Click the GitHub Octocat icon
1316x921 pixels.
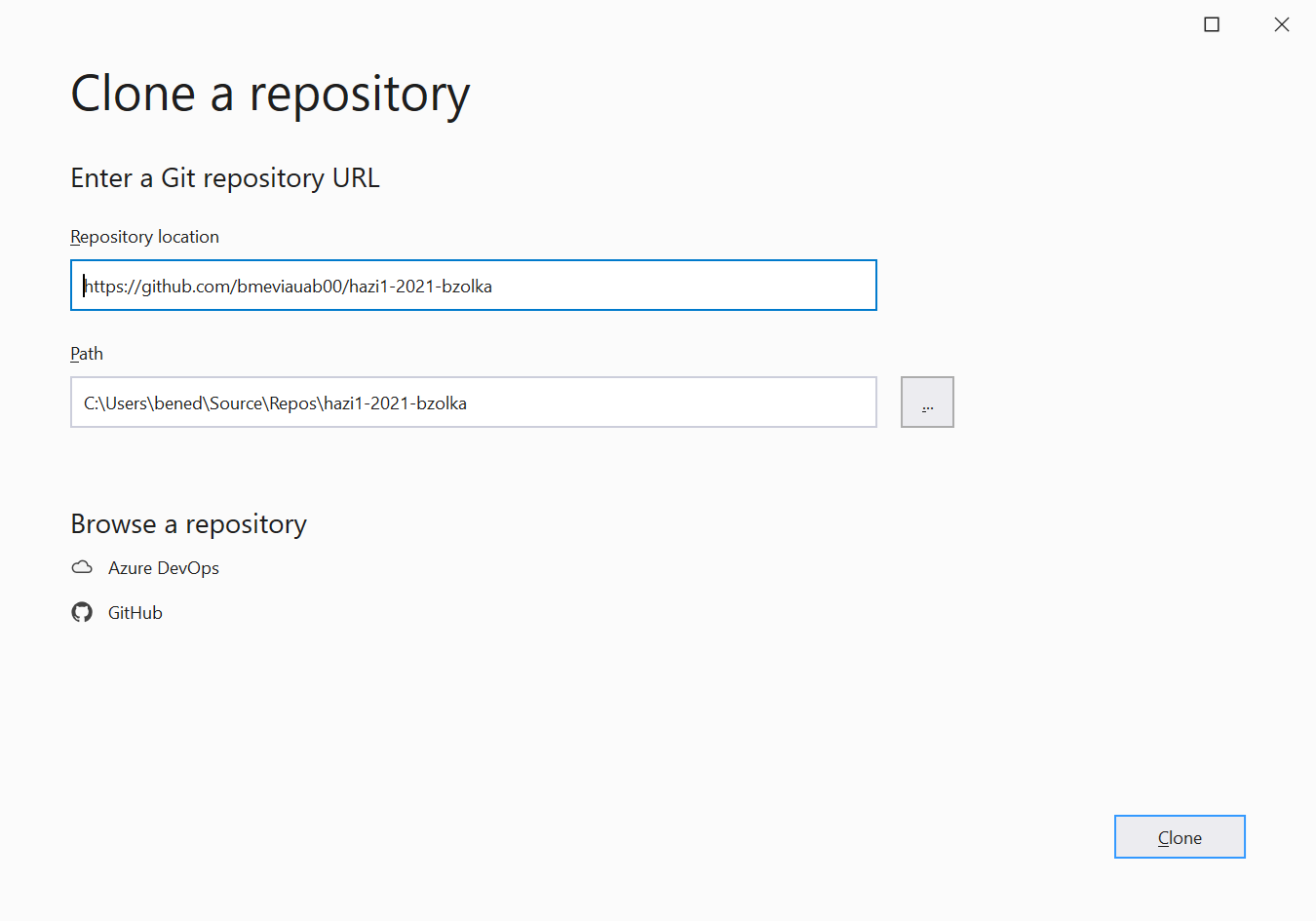[82, 611]
